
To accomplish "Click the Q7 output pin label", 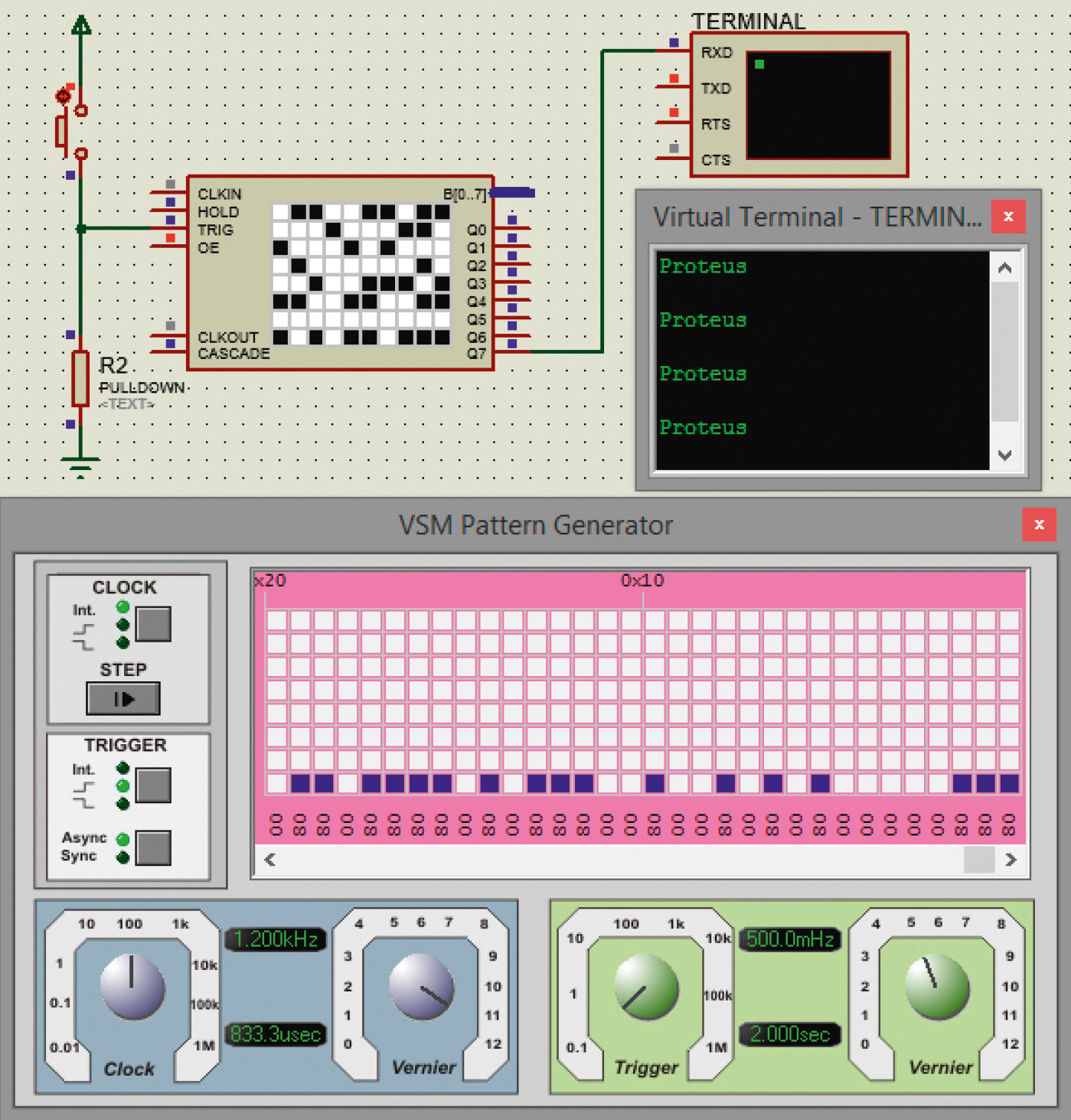I will [476, 354].
